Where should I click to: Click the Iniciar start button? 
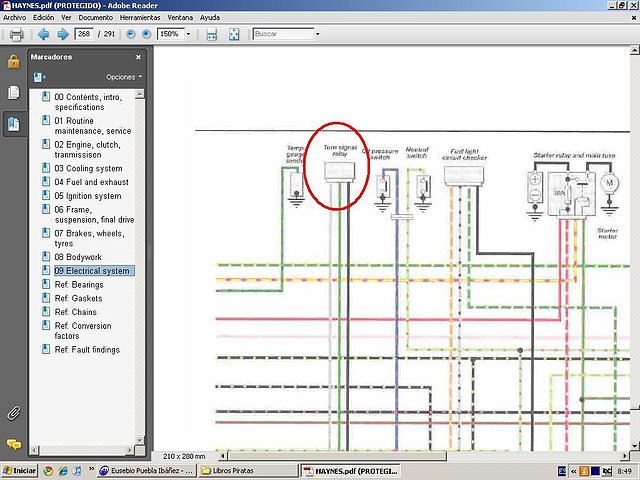pos(19,471)
